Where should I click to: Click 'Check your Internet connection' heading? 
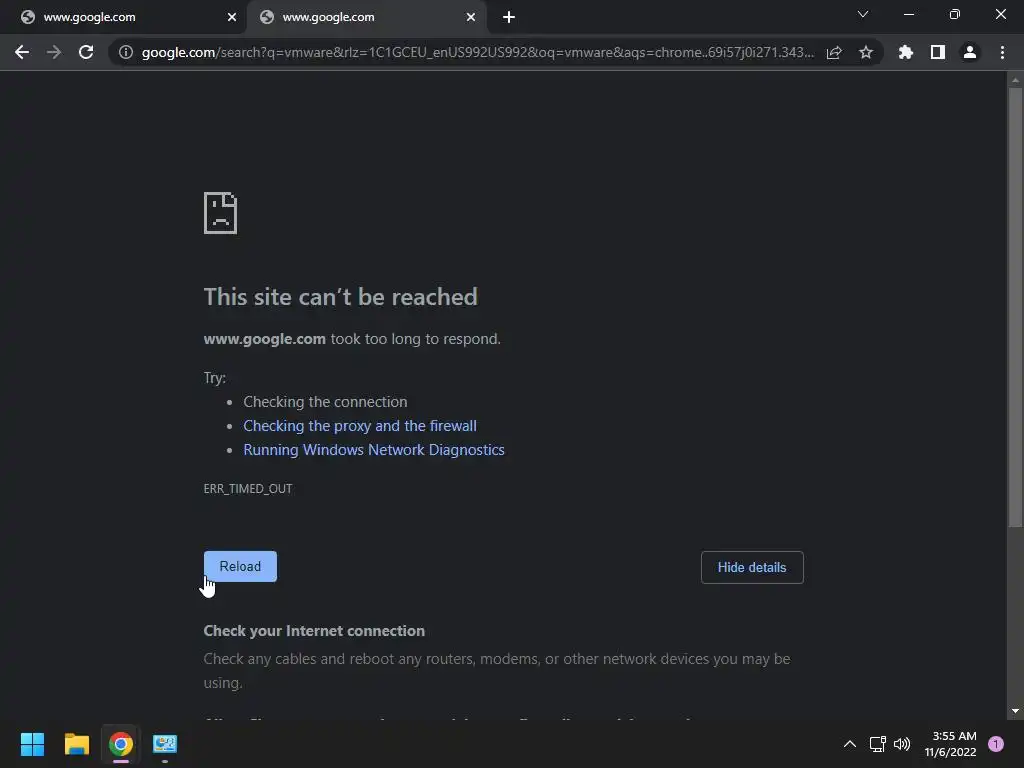click(314, 631)
